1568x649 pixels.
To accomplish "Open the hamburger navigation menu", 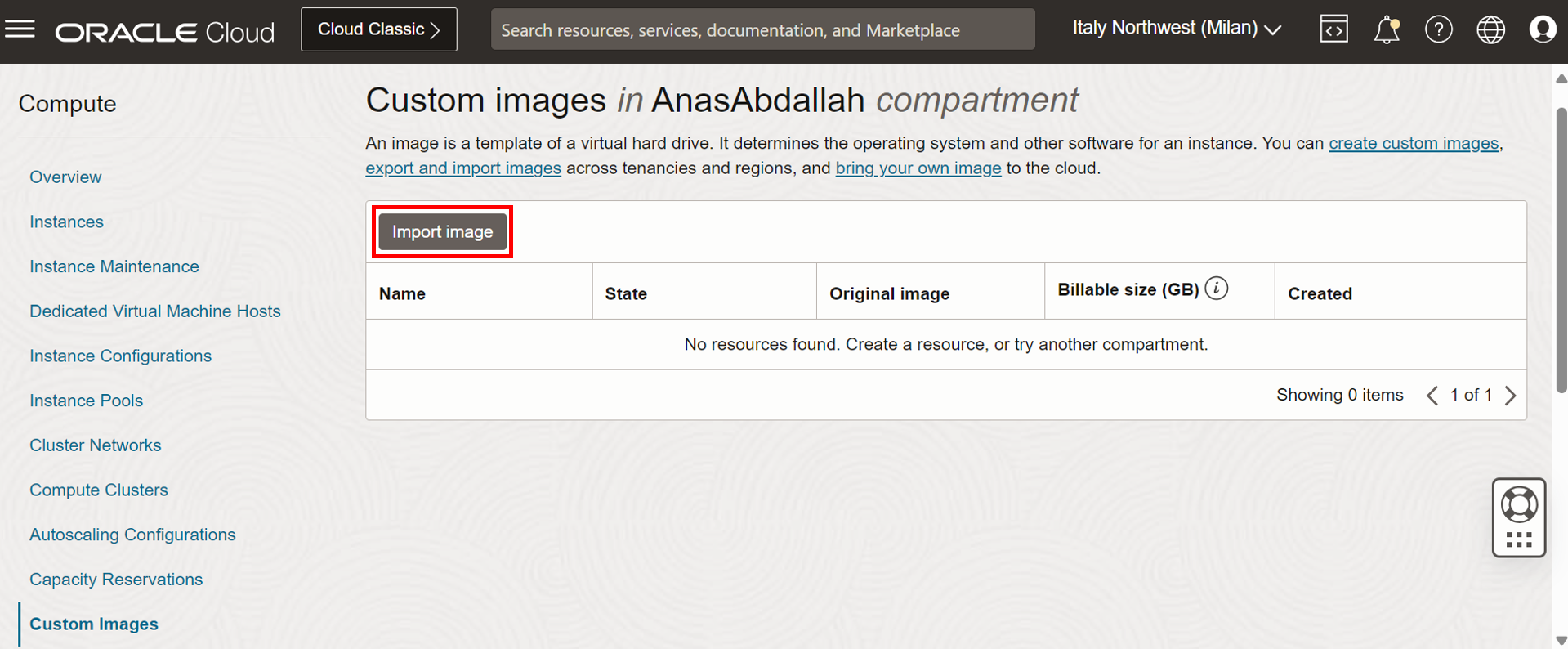I will (x=20, y=30).
